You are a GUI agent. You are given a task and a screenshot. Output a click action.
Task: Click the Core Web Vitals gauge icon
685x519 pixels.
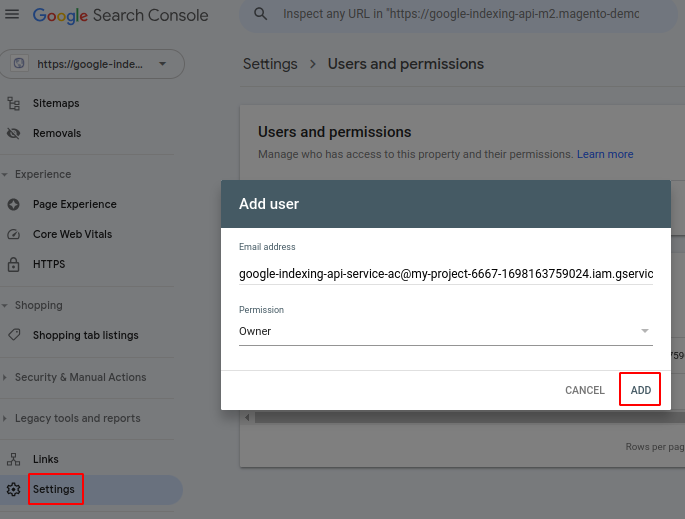(14, 235)
